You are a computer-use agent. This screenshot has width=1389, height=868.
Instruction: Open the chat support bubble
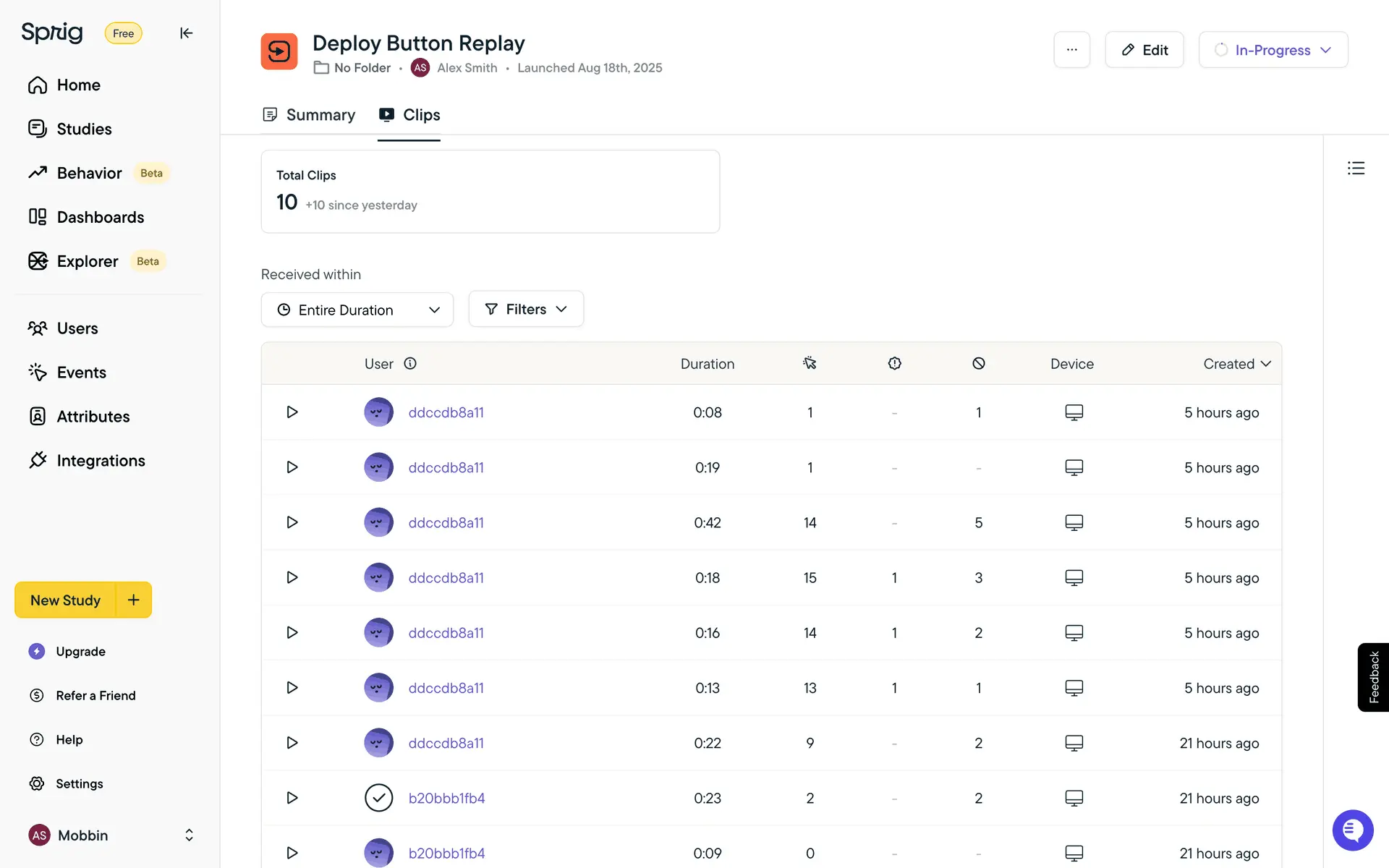pyautogui.click(x=1352, y=830)
